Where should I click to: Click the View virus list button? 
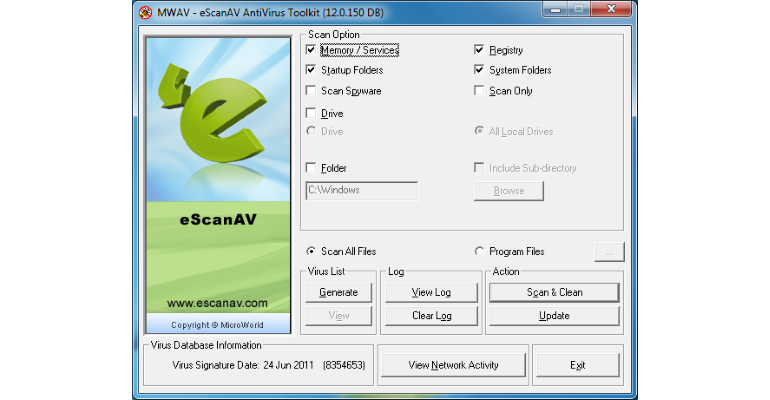[x=338, y=316]
